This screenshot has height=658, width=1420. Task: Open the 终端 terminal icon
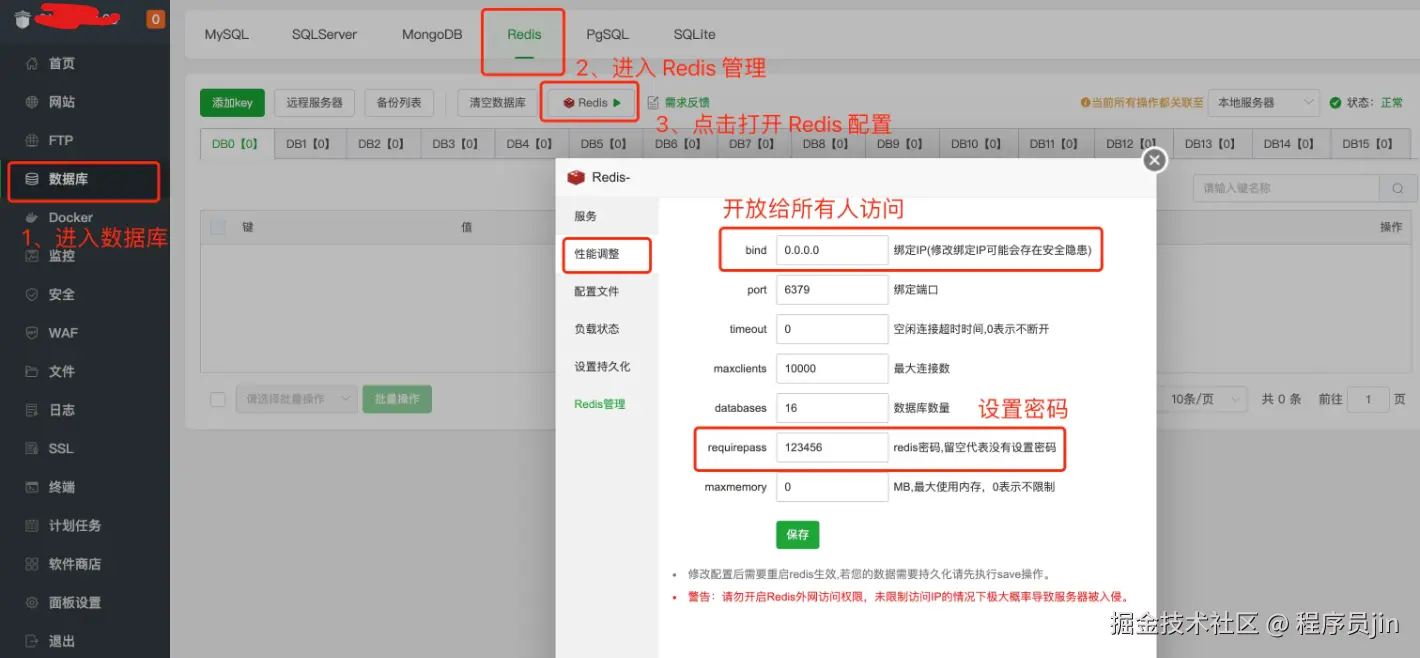pos(31,487)
